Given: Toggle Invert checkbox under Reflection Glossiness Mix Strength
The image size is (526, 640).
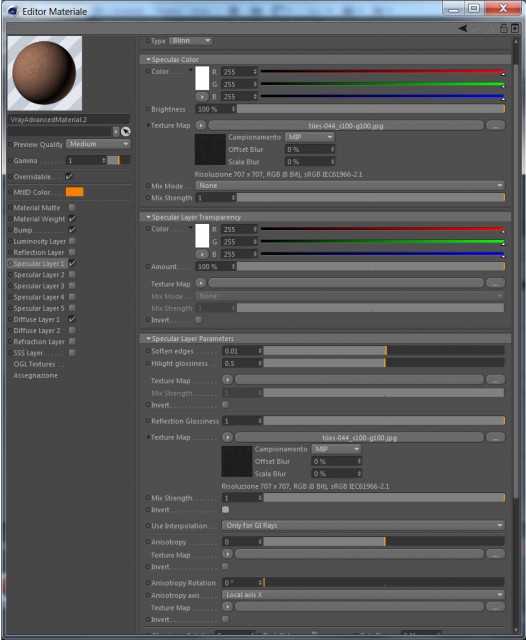Looking at the screenshot, I should click(225, 509).
